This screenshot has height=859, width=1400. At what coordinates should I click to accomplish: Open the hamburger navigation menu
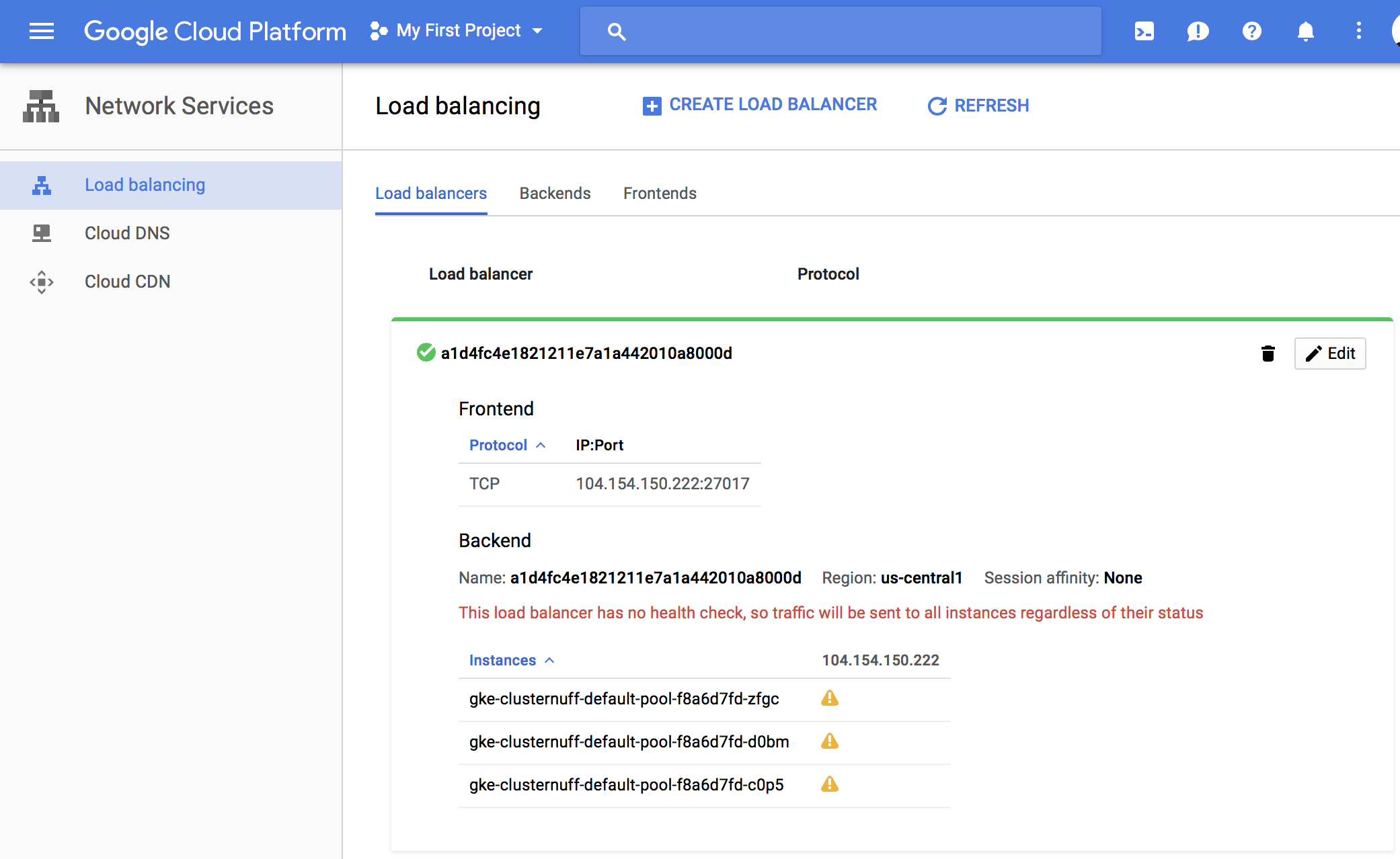[42, 31]
